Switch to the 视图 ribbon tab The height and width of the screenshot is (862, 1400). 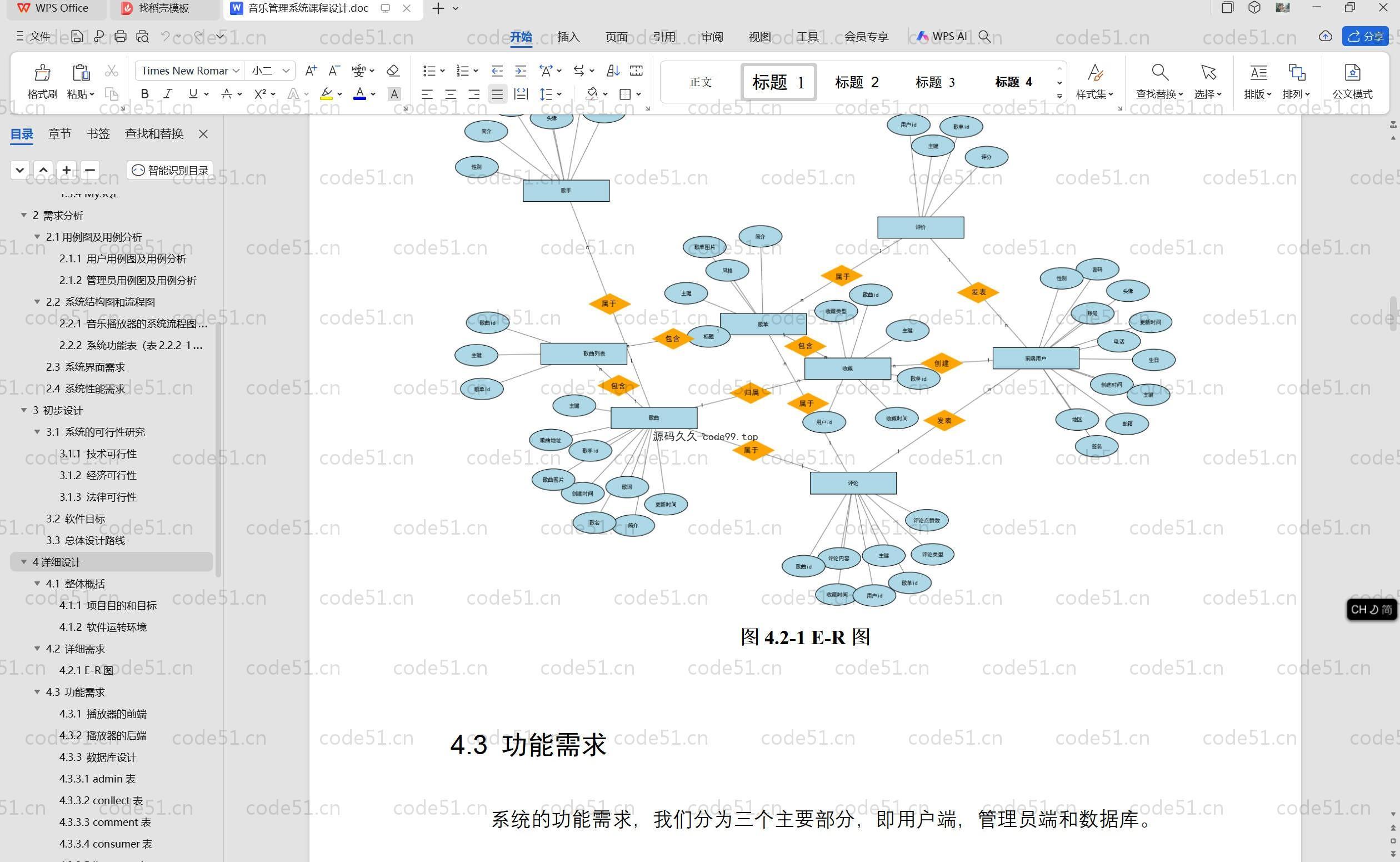tap(759, 37)
